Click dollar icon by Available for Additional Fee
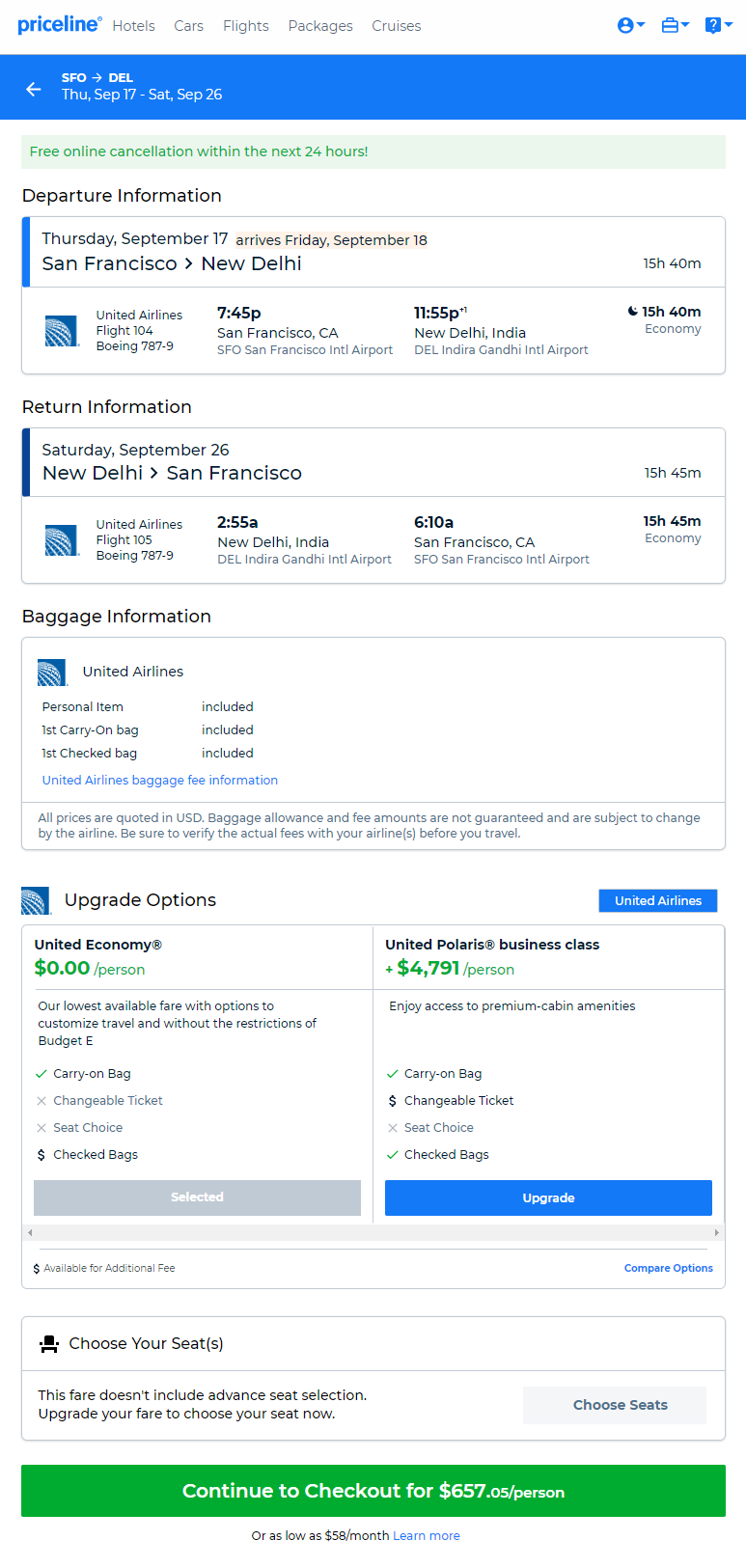This screenshot has height=1568, width=746. pos(37,1268)
